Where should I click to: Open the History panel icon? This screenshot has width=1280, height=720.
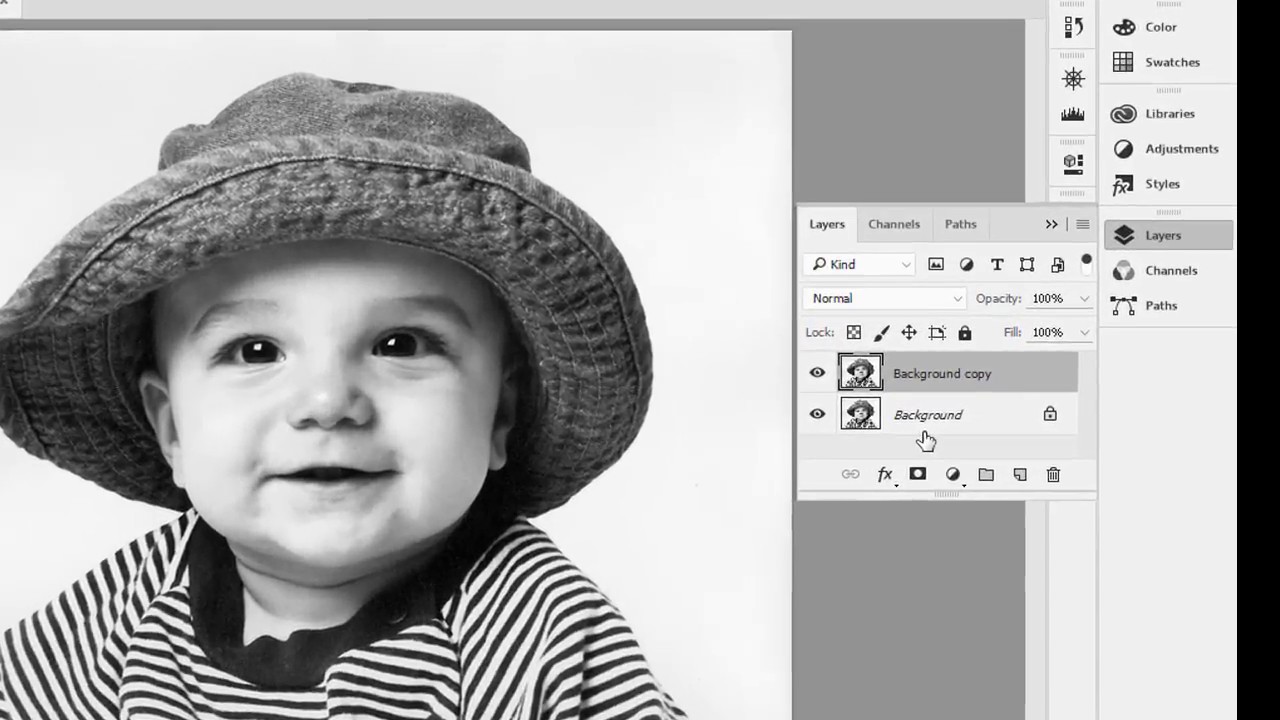[x=1073, y=27]
